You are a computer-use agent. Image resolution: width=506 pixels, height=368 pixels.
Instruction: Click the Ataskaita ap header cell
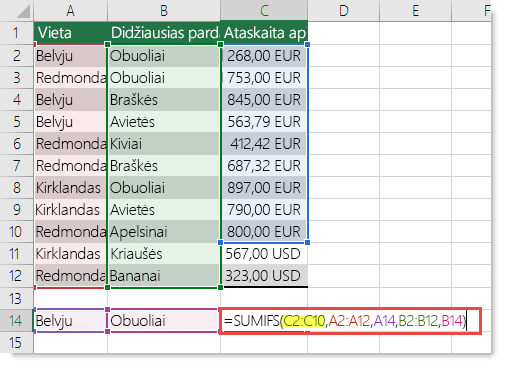[264, 33]
